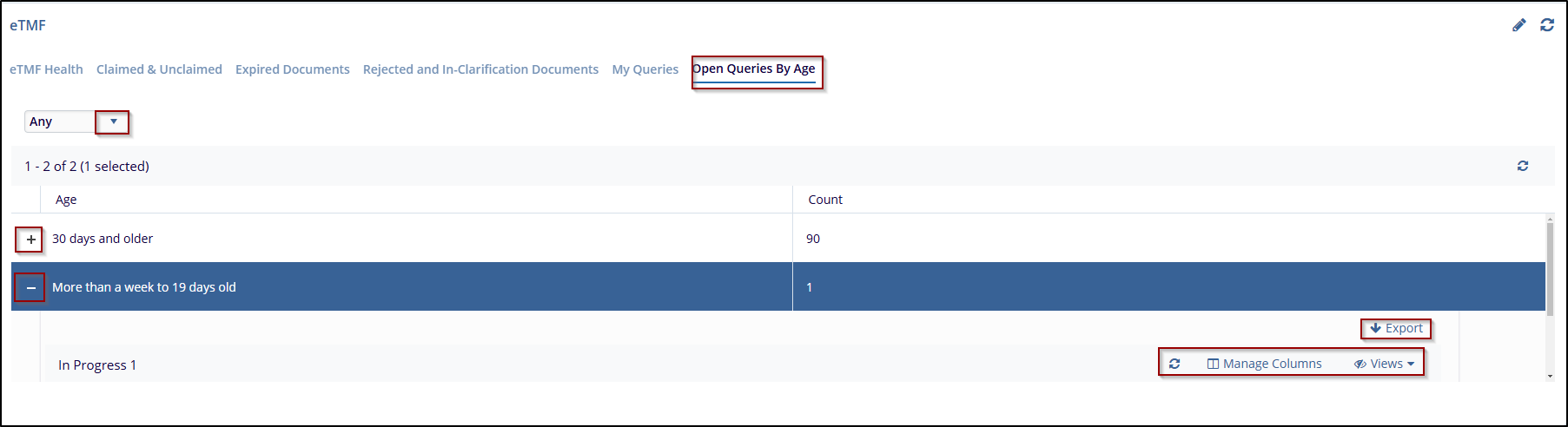Image resolution: width=1568 pixels, height=427 pixels.
Task: Select the 30 days and older row text
Action: click(x=103, y=239)
